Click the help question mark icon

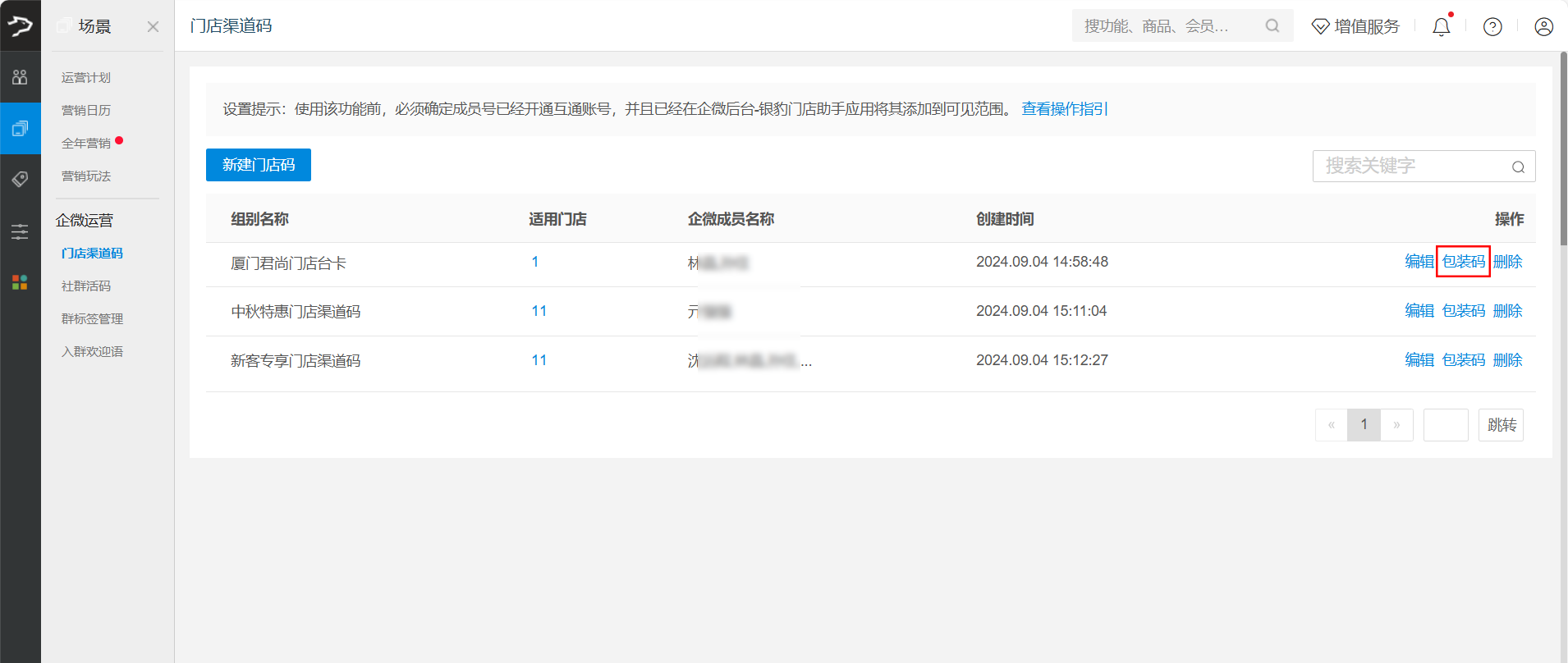click(x=1492, y=27)
